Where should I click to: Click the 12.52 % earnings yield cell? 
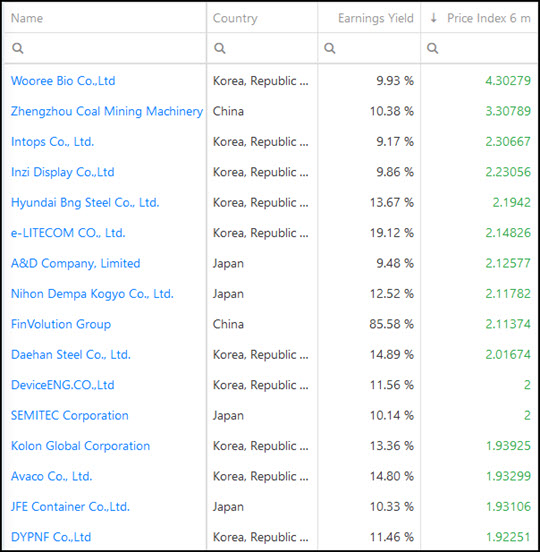[x=391, y=294]
